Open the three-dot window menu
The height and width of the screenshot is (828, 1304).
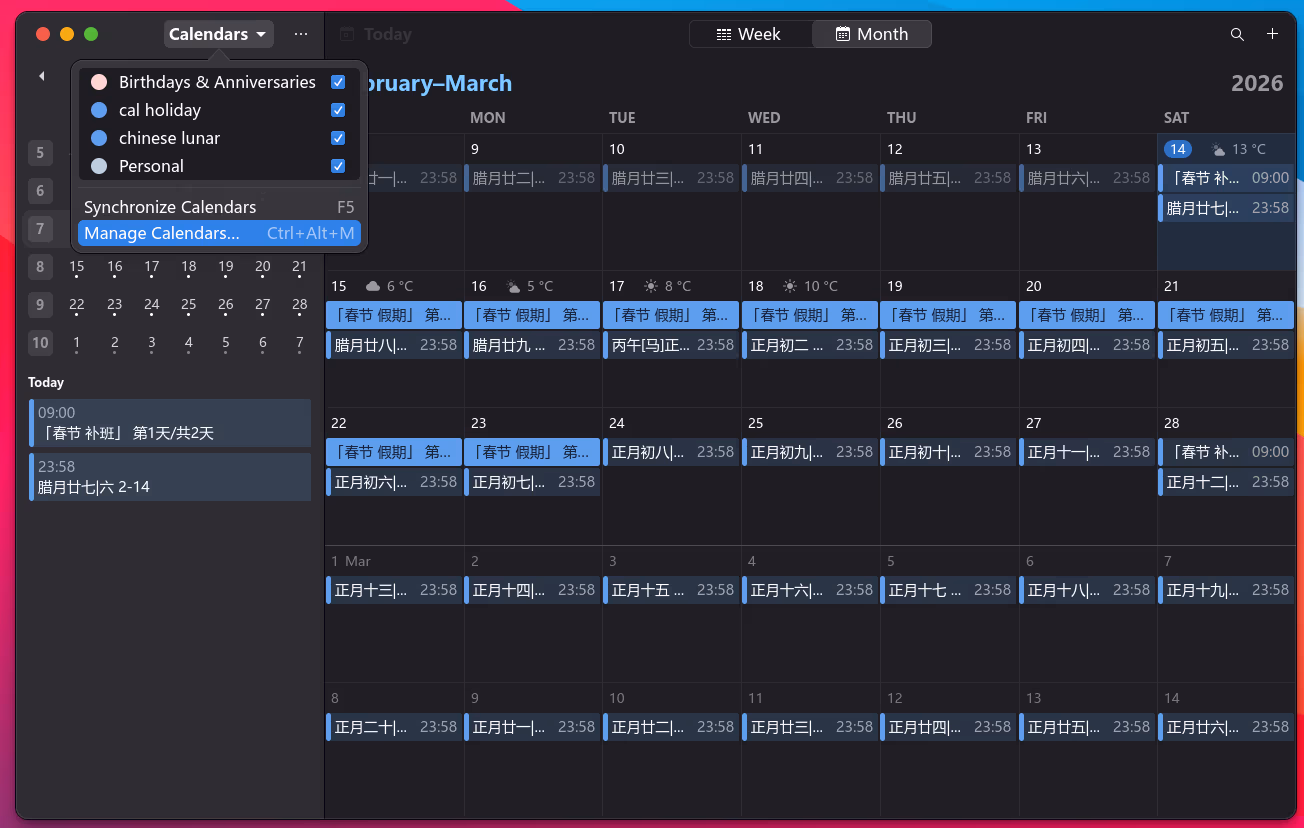301,33
